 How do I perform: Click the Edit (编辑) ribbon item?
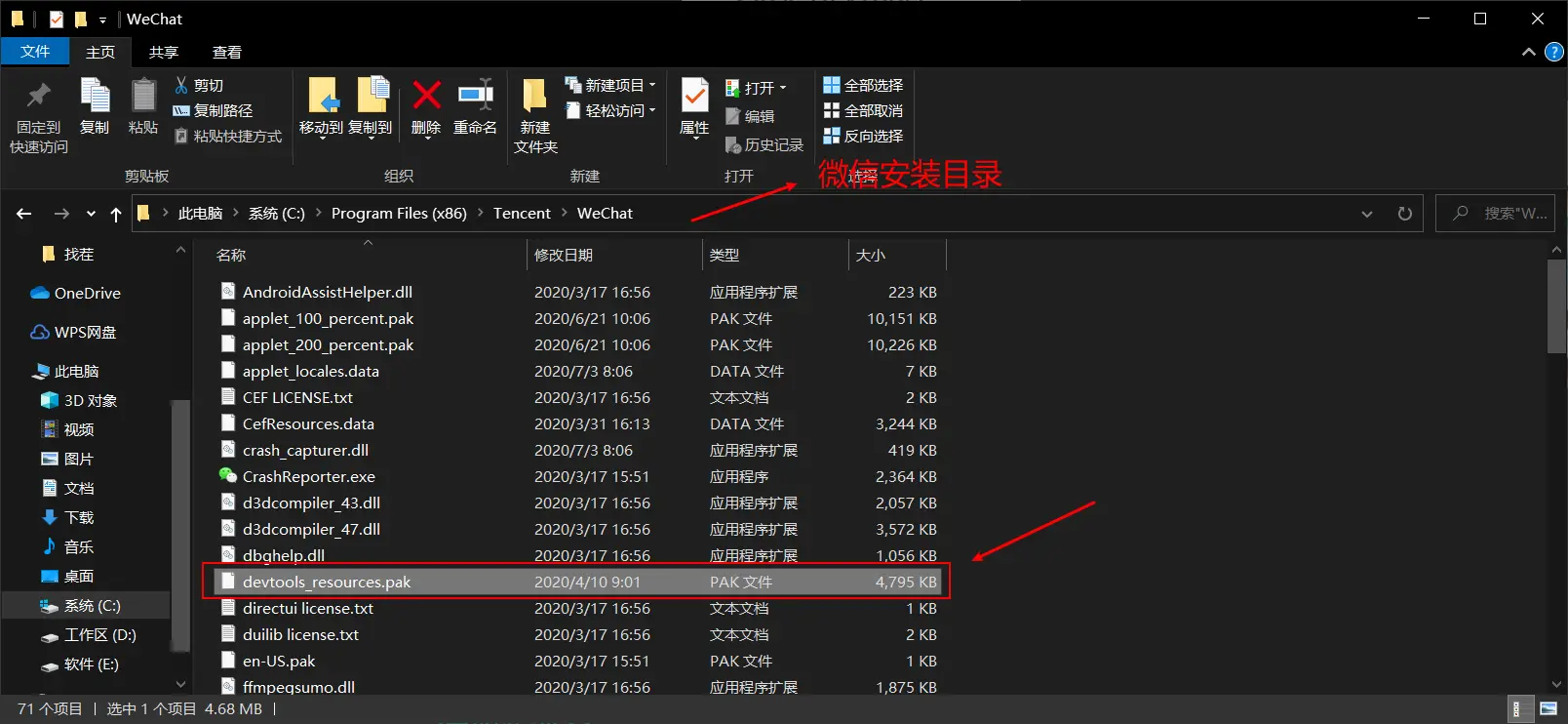click(750, 116)
